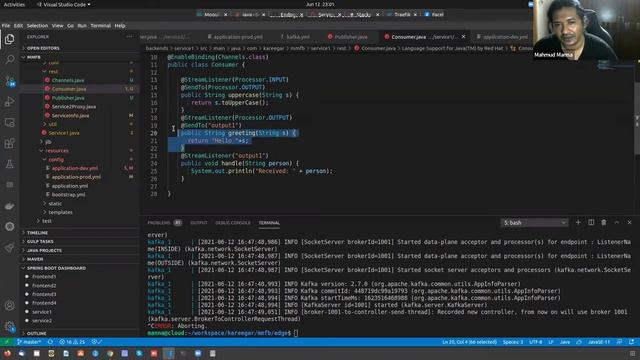Image resolution: width=640 pixels, height=360 pixels.
Task: Open the Edit menu
Action: tap(18, 26)
